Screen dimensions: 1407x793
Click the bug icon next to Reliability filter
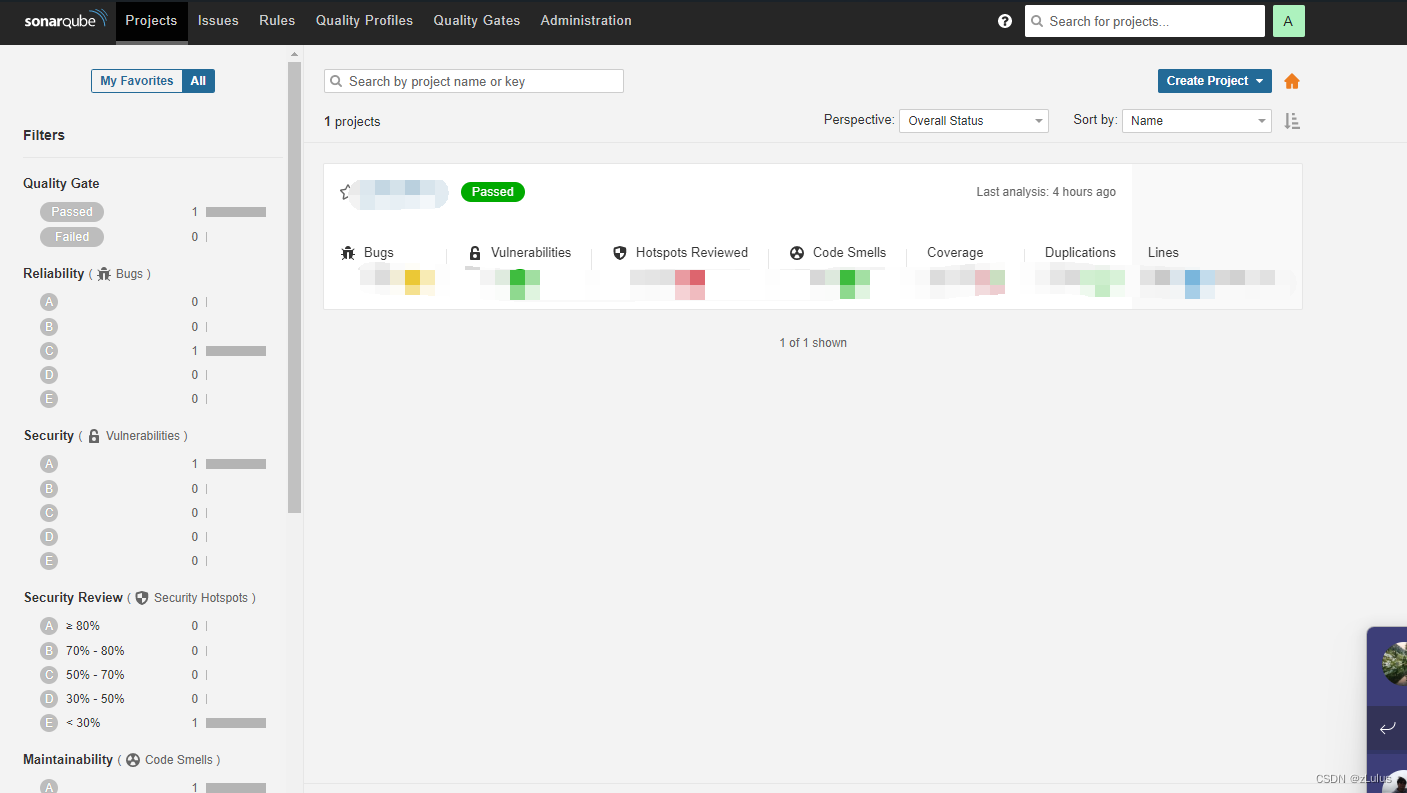[104, 274]
